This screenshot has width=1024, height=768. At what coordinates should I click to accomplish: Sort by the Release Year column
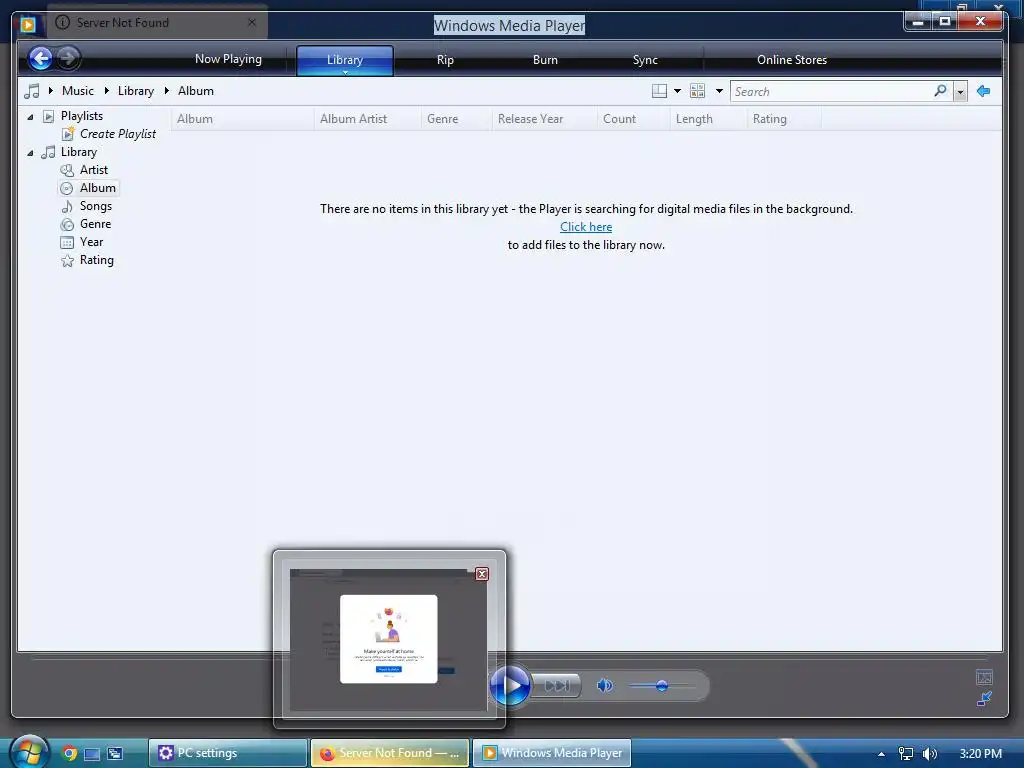pos(545,119)
